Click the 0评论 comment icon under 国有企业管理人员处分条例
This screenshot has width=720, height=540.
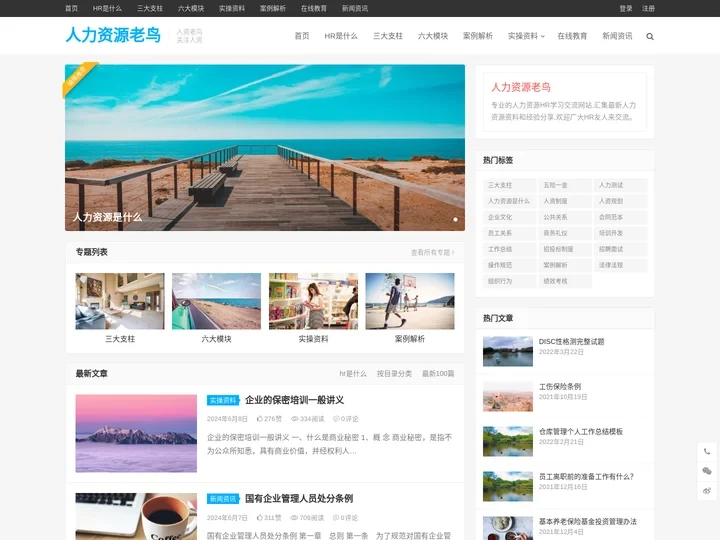point(336,518)
